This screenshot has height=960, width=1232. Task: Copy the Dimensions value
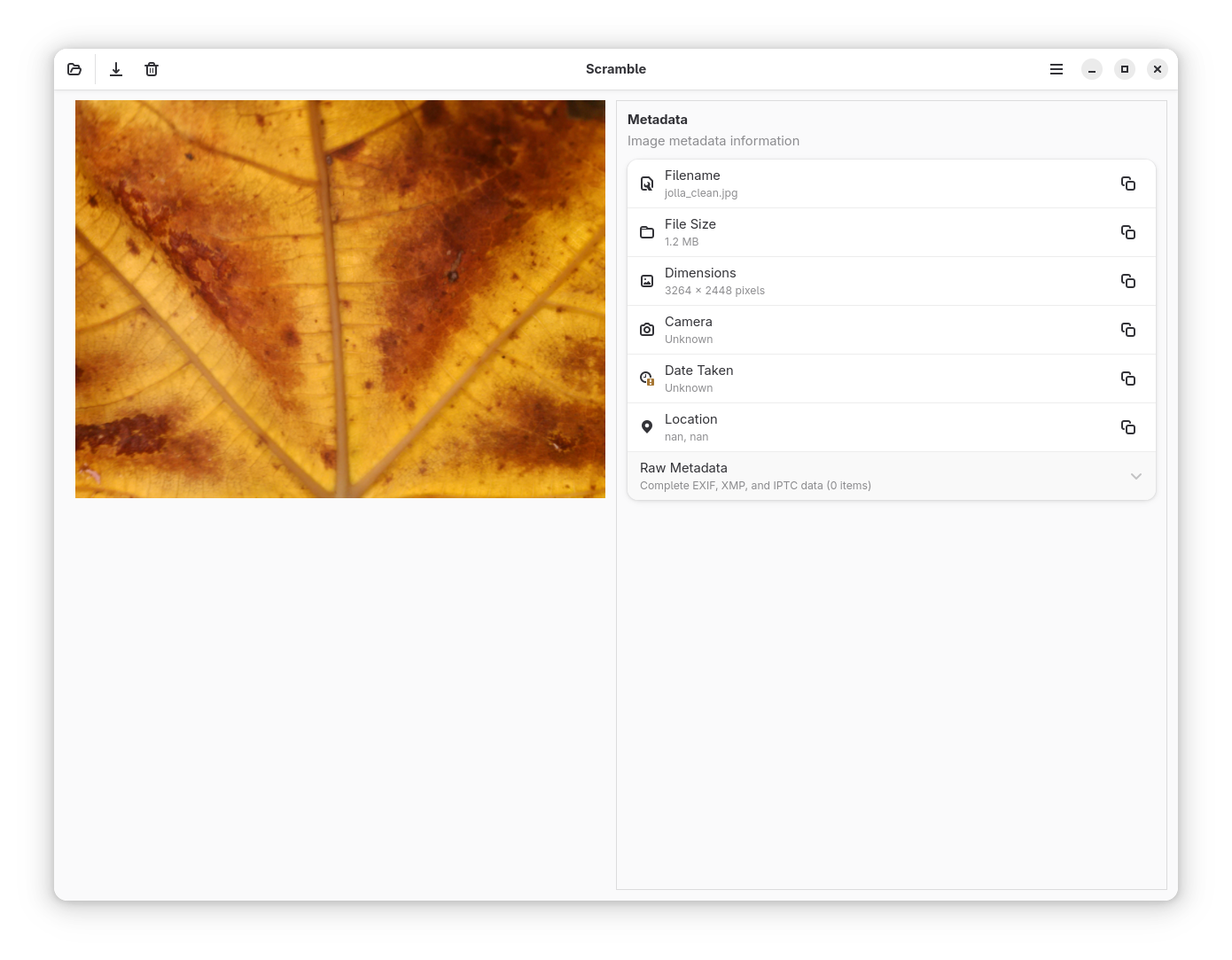coord(1128,281)
